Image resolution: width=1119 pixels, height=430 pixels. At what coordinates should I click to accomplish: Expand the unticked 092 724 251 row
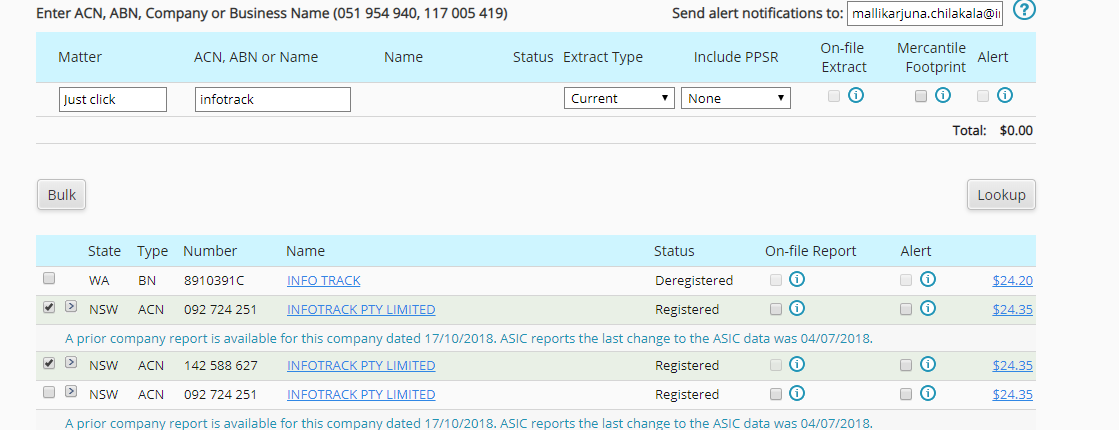tap(71, 391)
